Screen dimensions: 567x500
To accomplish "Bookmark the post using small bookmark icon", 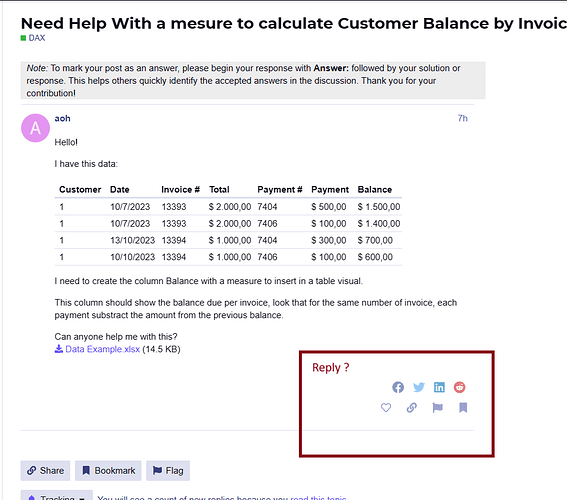I will click(x=463, y=408).
